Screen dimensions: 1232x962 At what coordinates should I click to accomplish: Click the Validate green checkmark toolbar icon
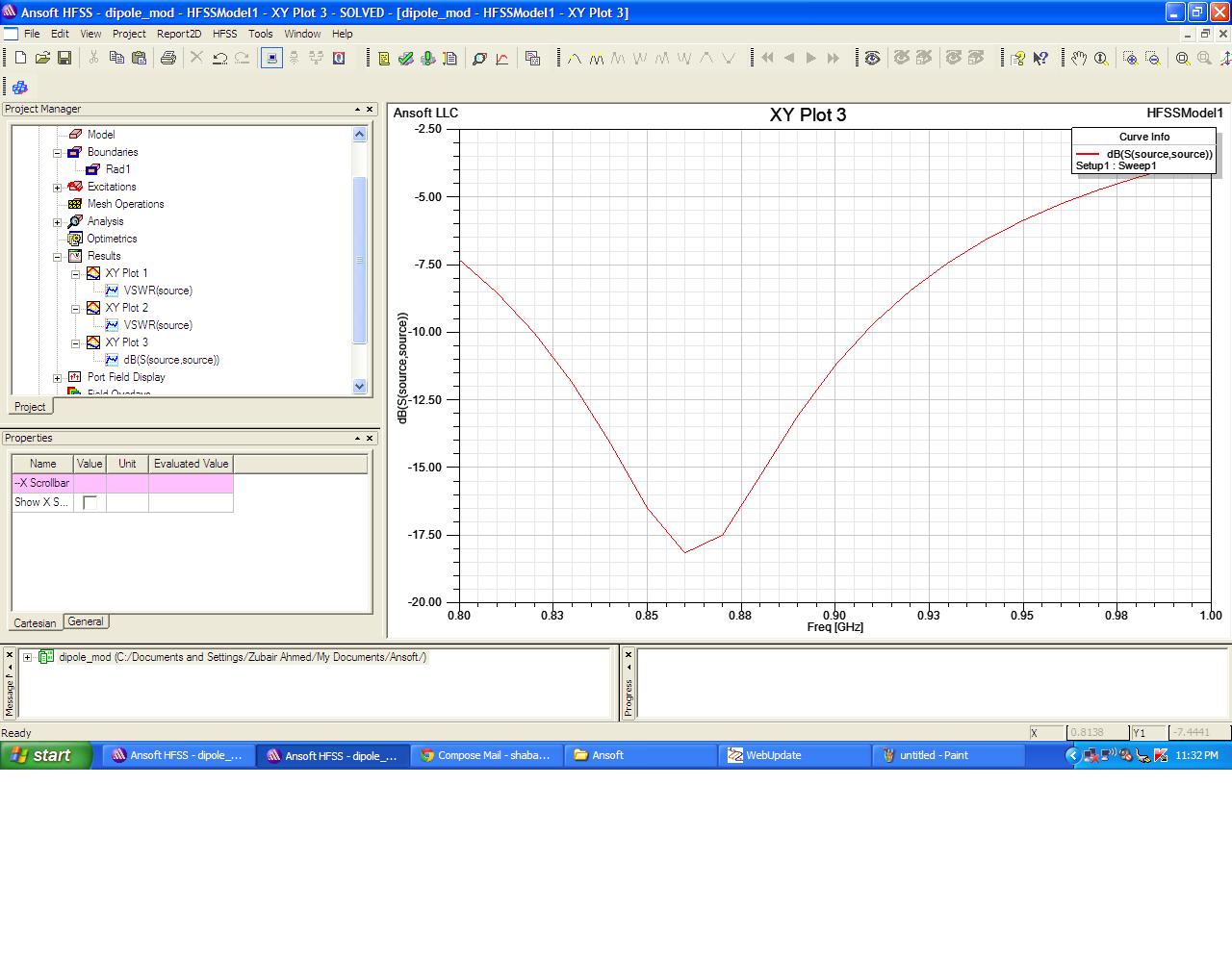(x=405, y=59)
